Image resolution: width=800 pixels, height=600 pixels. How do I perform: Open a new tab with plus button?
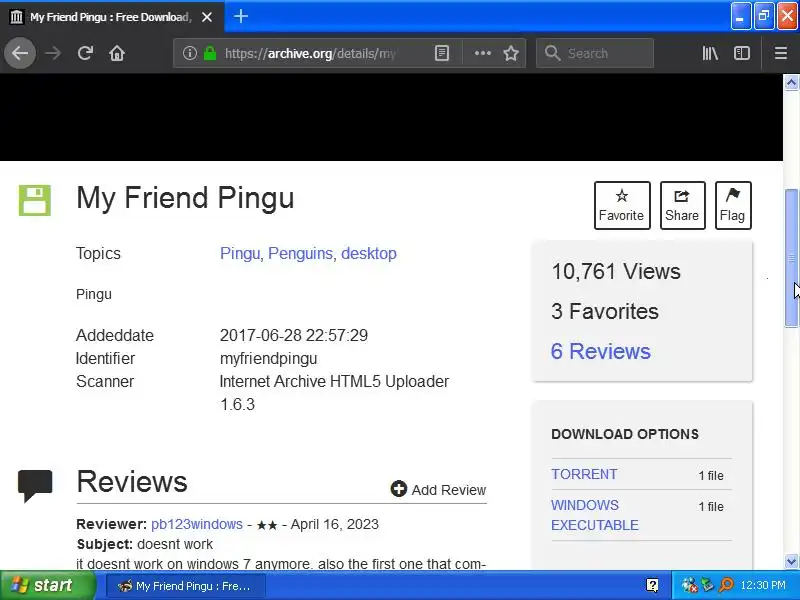click(241, 16)
